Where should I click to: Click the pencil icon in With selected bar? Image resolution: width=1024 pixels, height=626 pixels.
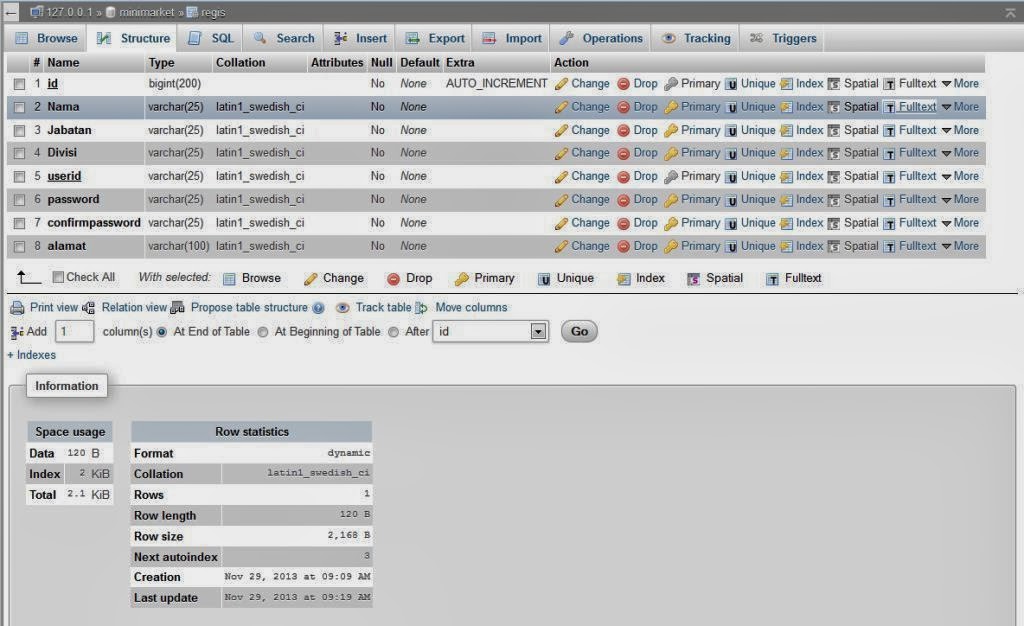pos(311,279)
